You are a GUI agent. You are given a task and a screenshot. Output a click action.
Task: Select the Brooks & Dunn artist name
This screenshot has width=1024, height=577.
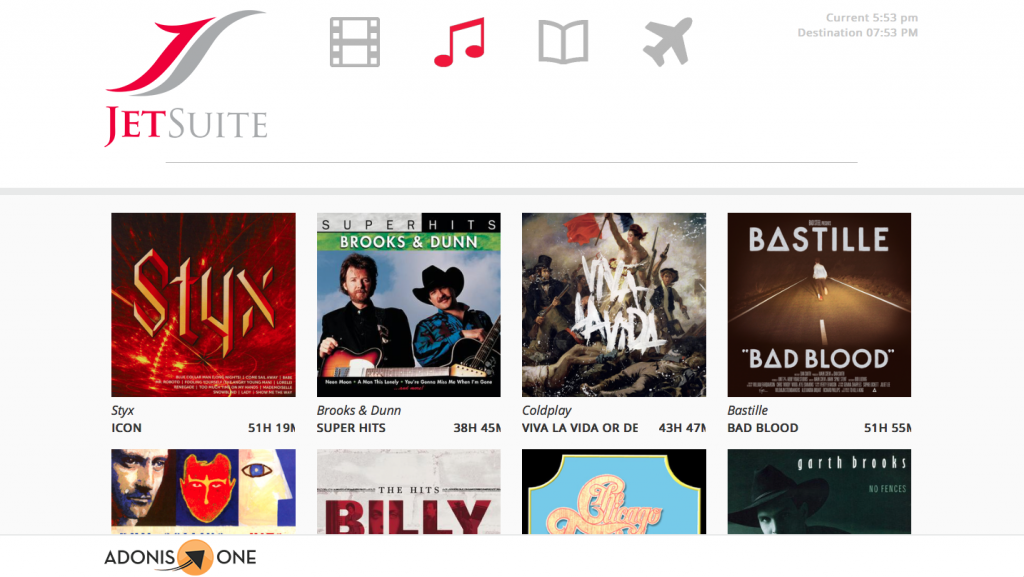pos(359,411)
